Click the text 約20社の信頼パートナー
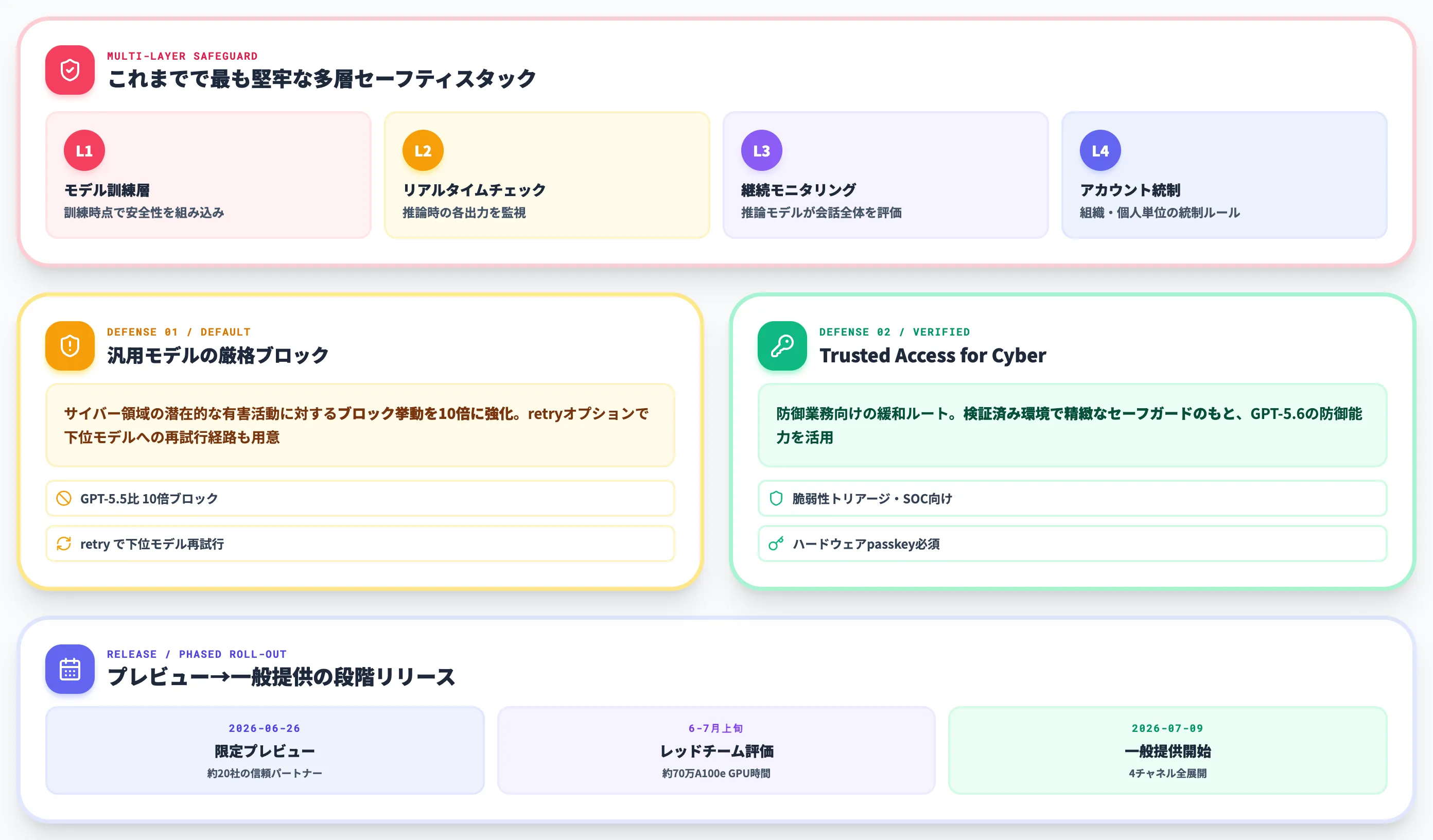This screenshot has width=1433, height=840. 265,774
